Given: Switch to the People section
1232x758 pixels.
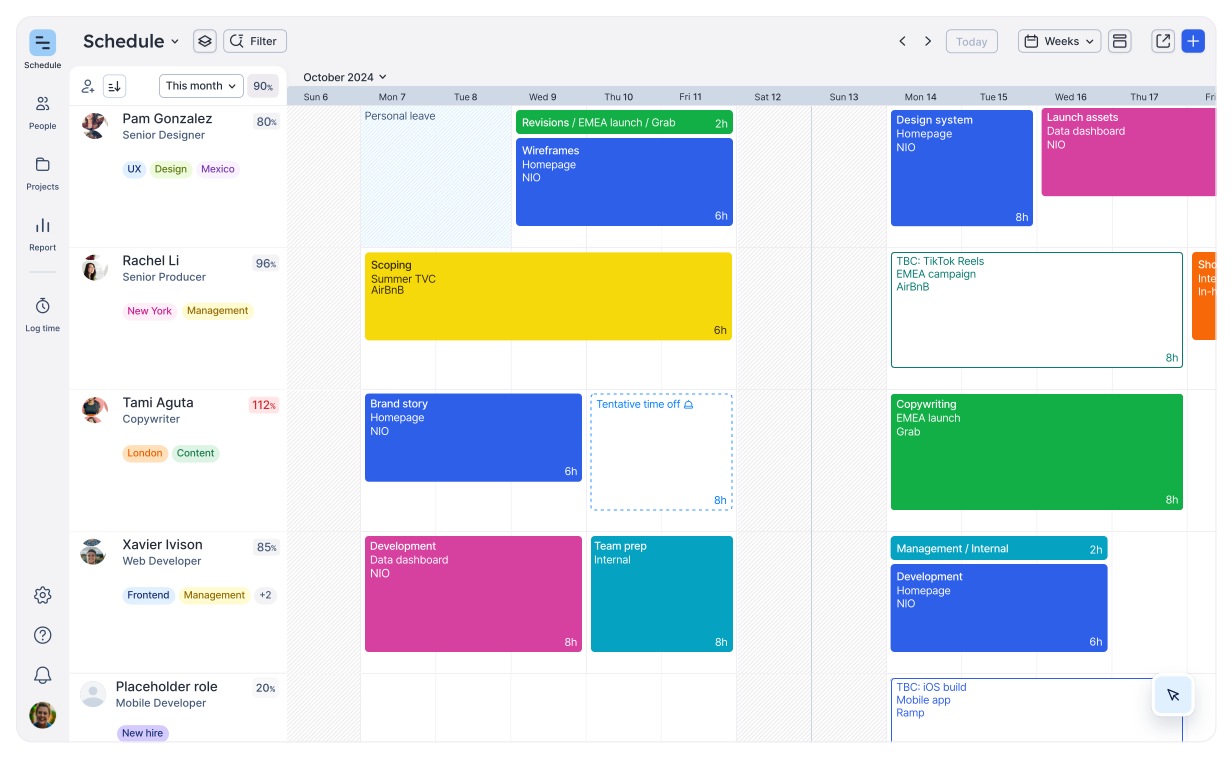Looking at the screenshot, I should click(42, 110).
